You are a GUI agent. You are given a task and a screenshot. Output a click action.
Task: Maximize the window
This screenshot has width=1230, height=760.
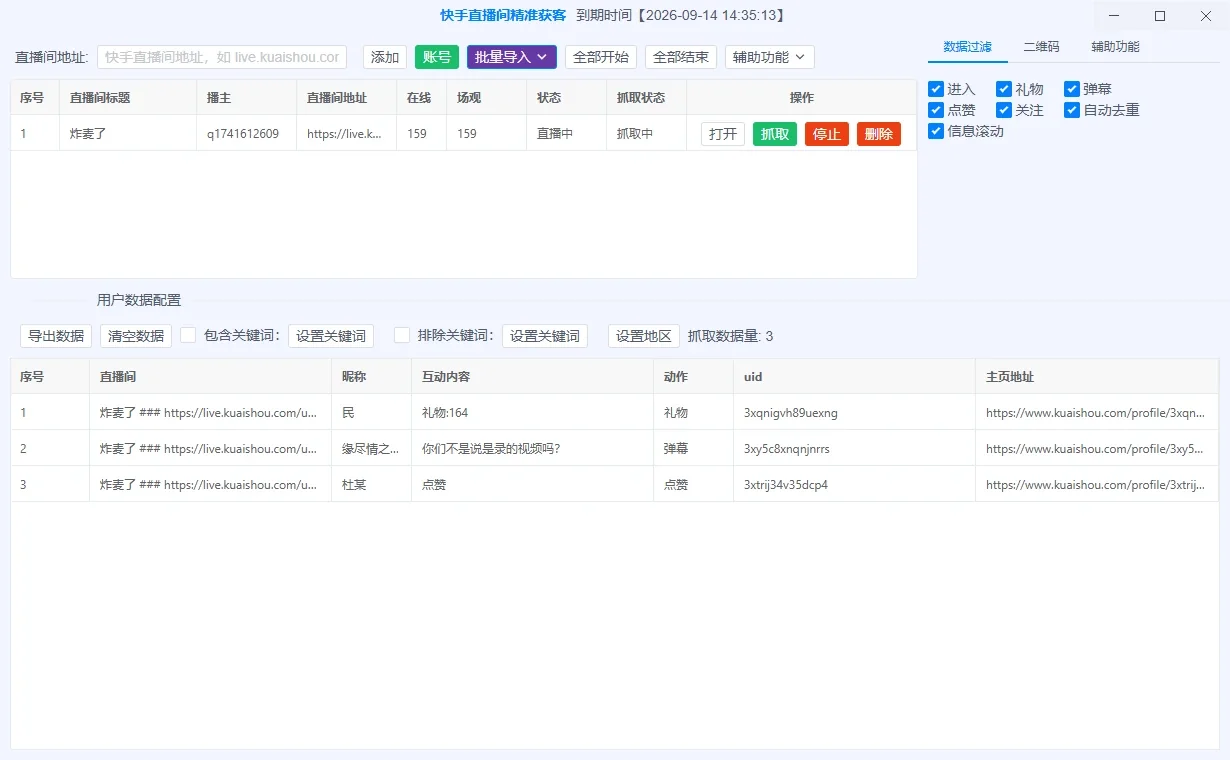pyautogui.click(x=1160, y=16)
